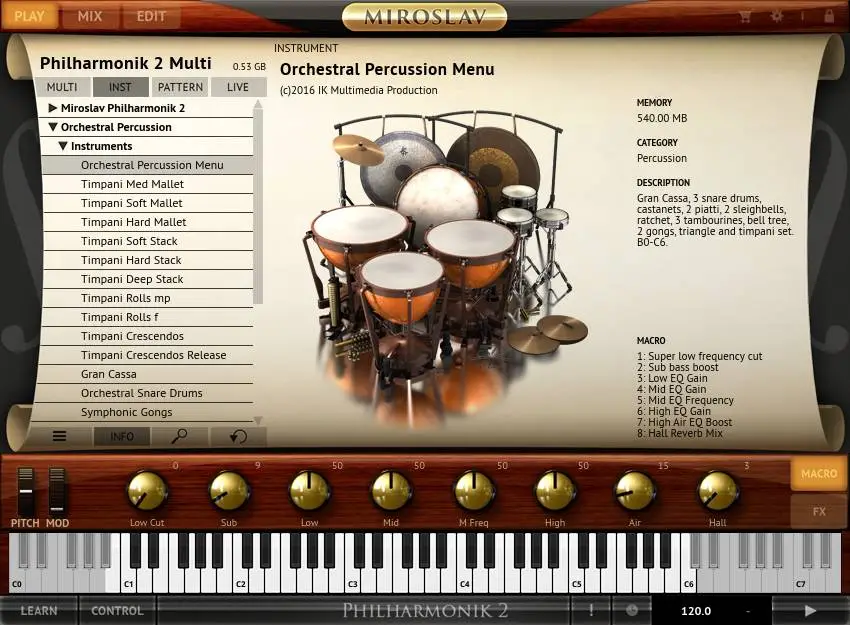Click the tempo field showing 120.0
This screenshot has width=850, height=625.
pyautogui.click(x=696, y=611)
